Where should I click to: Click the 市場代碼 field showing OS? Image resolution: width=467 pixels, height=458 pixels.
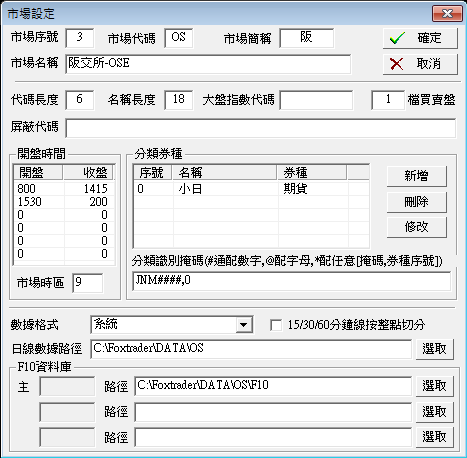179,38
